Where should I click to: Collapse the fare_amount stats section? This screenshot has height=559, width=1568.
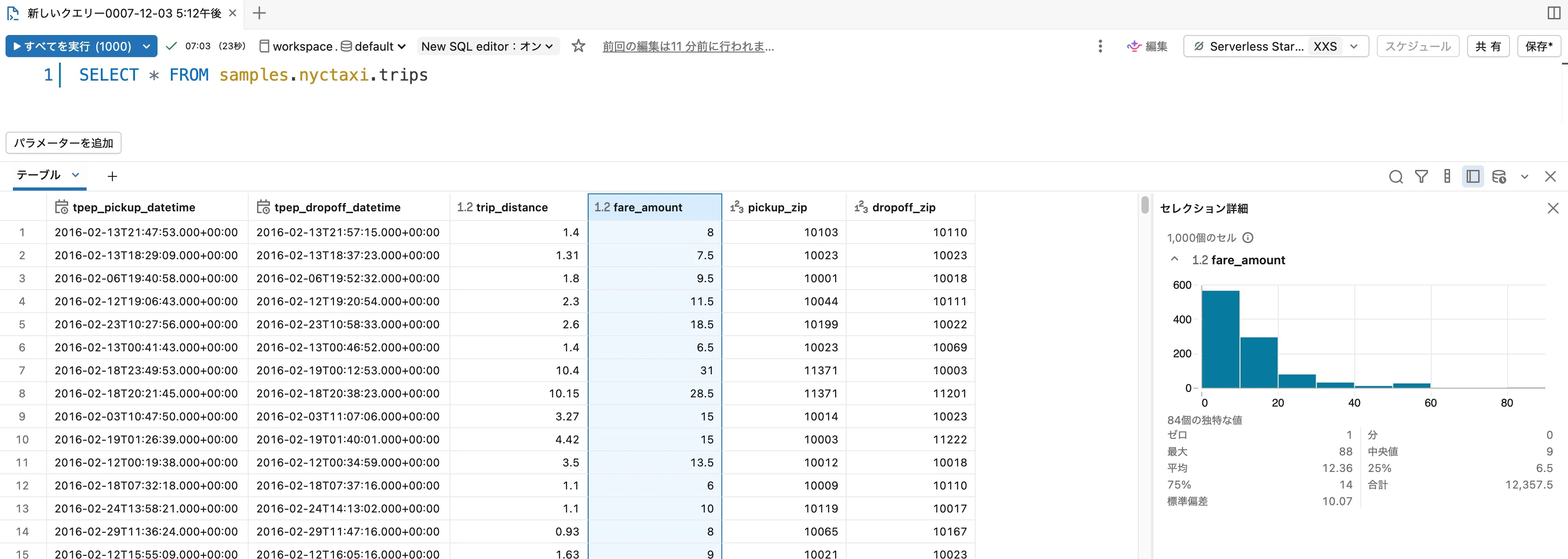[1175, 260]
